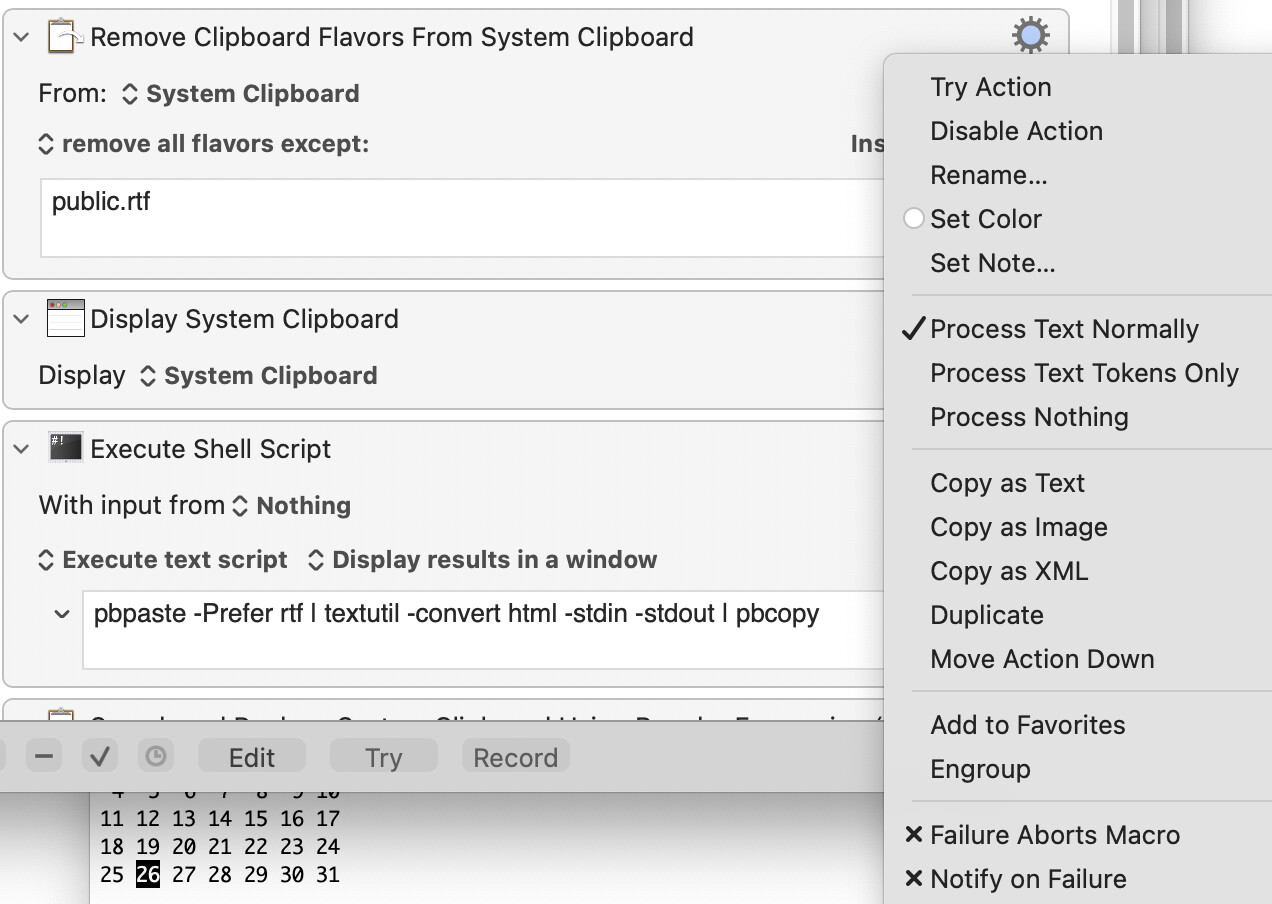Click the clock icon in bottom toolbar
This screenshot has width=1272, height=904.
coord(155,757)
